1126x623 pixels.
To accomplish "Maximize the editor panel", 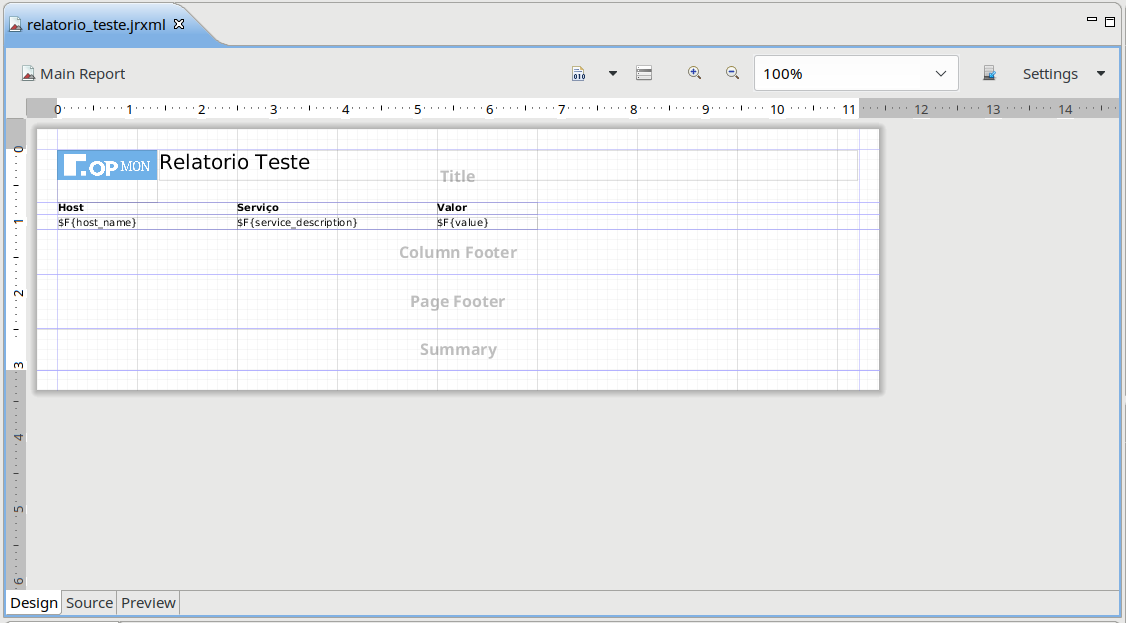I will pyautogui.click(x=1110, y=22).
